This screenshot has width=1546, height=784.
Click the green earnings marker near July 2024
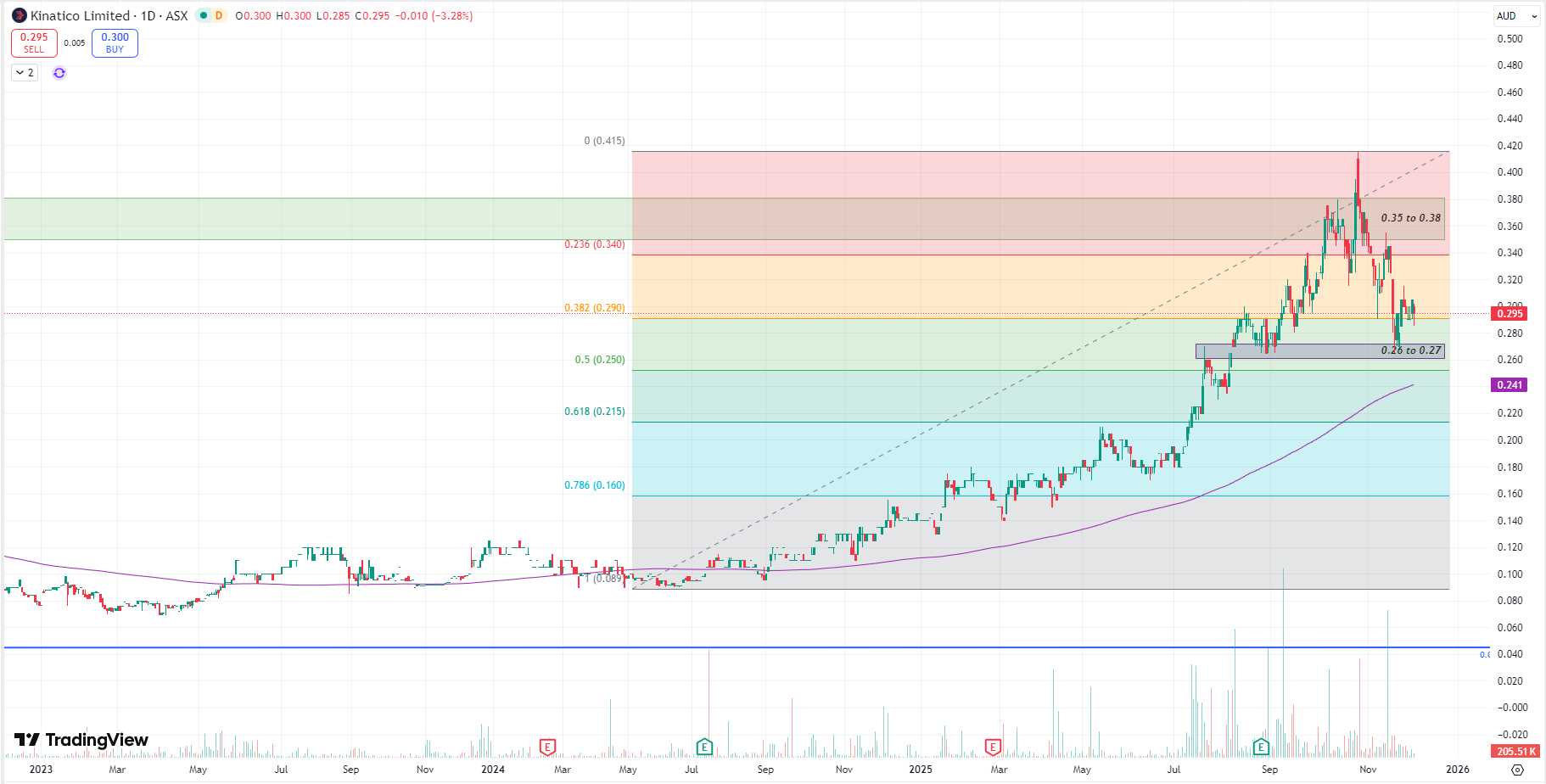coord(704,748)
